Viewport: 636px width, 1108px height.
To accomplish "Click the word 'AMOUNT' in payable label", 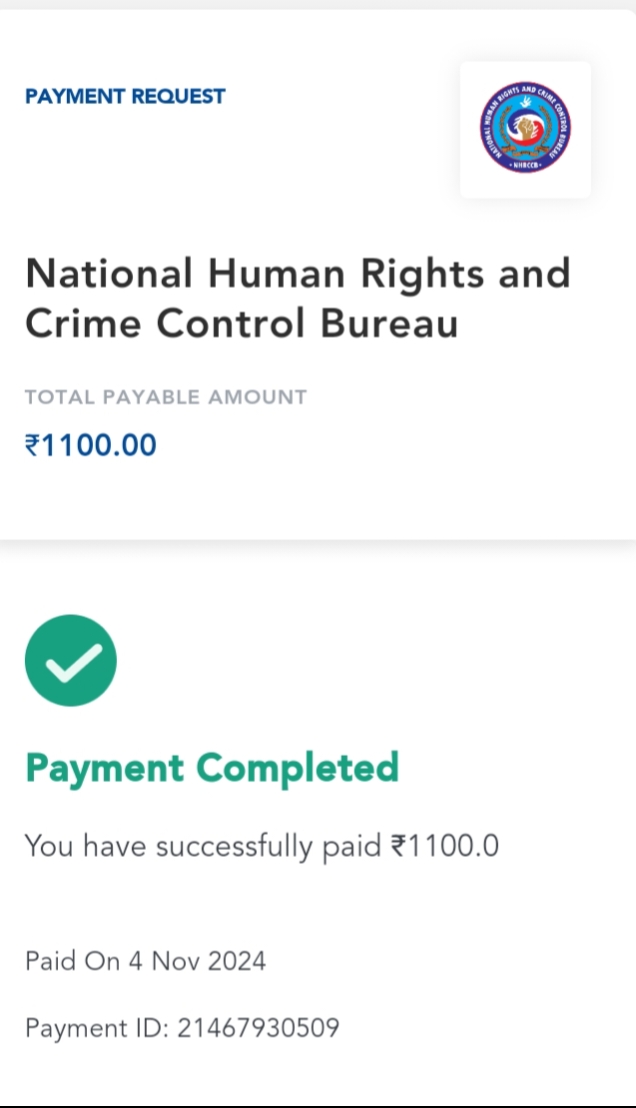I will [x=257, y=397].
